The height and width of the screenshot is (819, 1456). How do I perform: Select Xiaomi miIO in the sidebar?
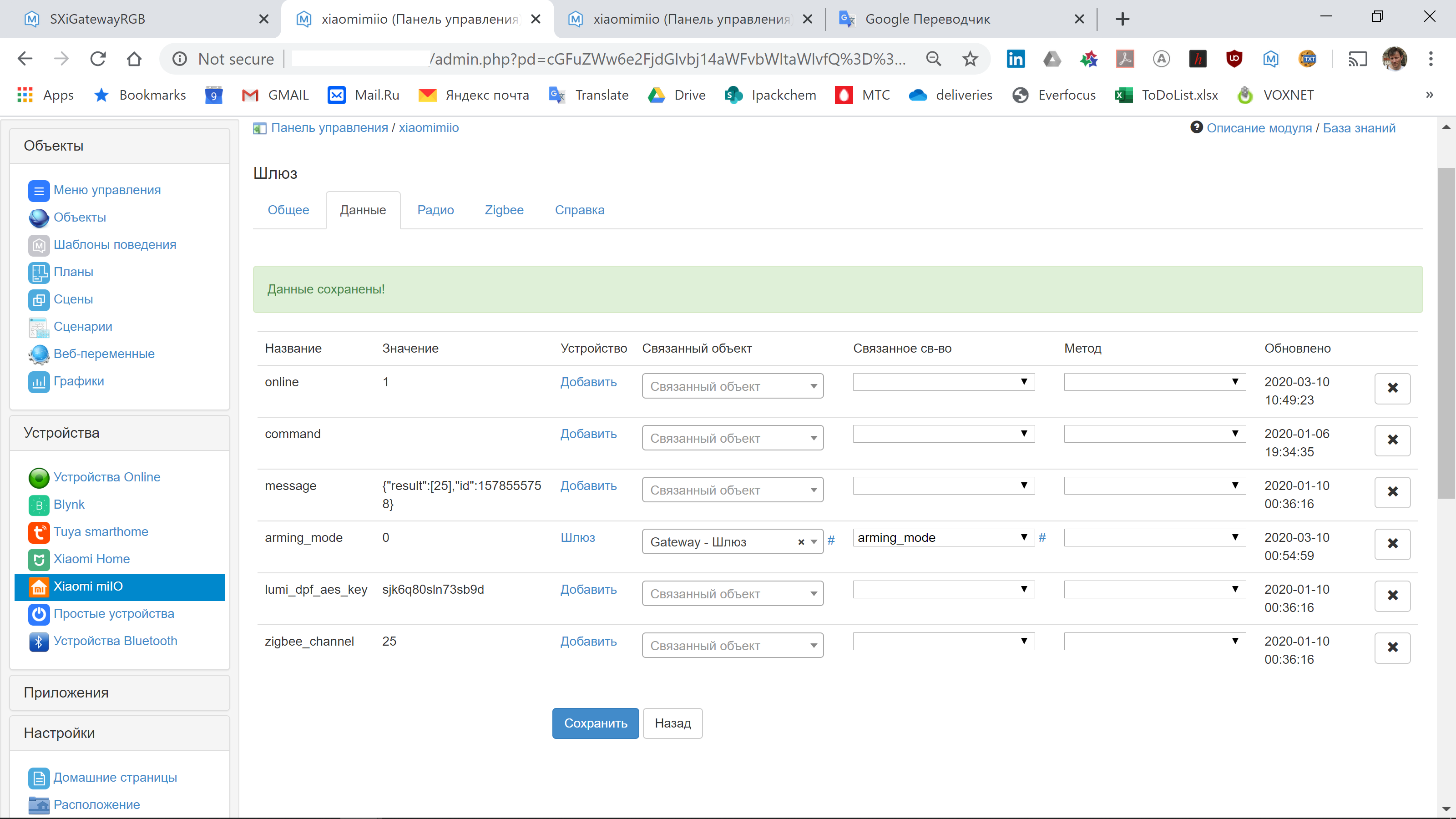pyautogui.click(x=119, y=586)
